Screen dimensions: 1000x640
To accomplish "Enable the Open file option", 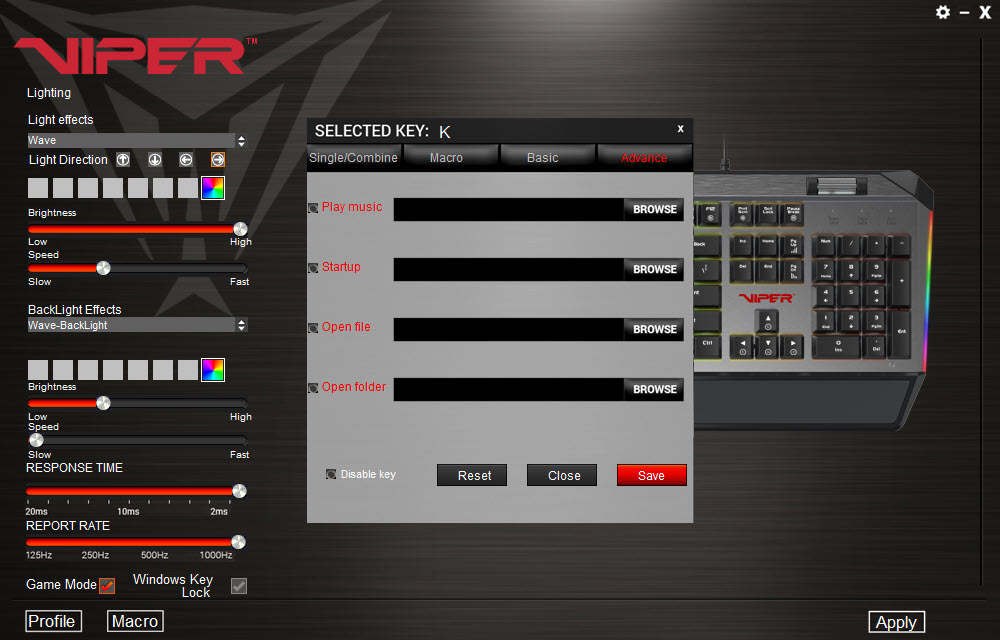I will (313, 328).
